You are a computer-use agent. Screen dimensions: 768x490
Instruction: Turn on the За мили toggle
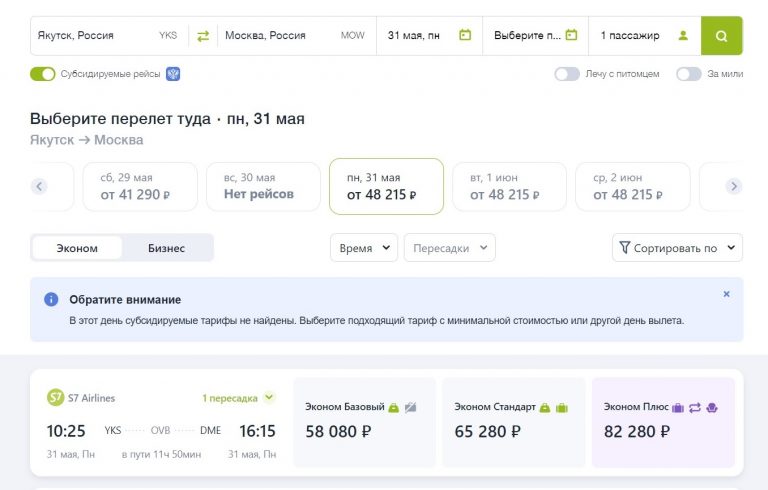click(688, 74)
